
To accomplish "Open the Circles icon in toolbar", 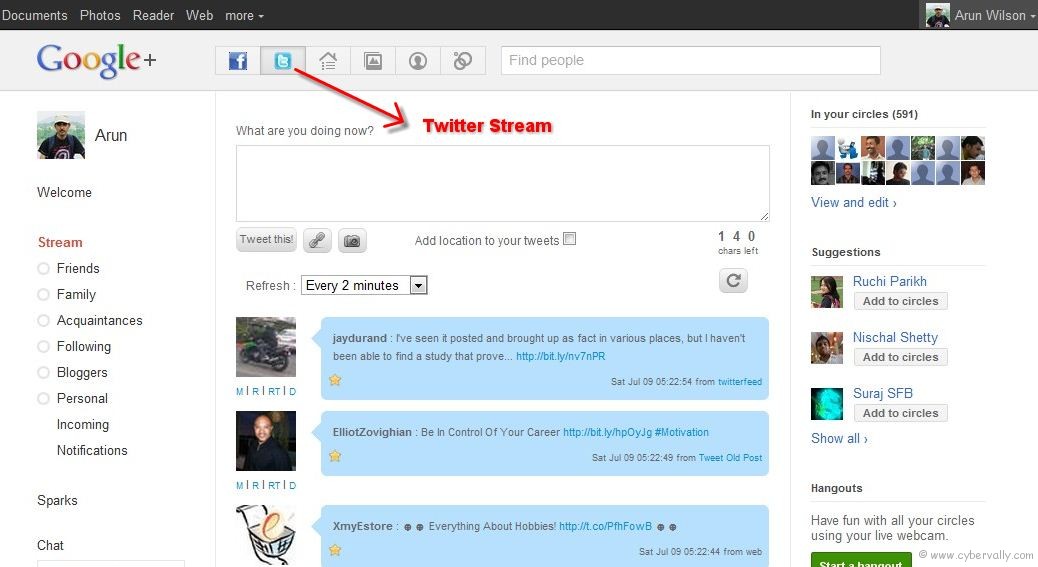I will [x=463, y=61].
